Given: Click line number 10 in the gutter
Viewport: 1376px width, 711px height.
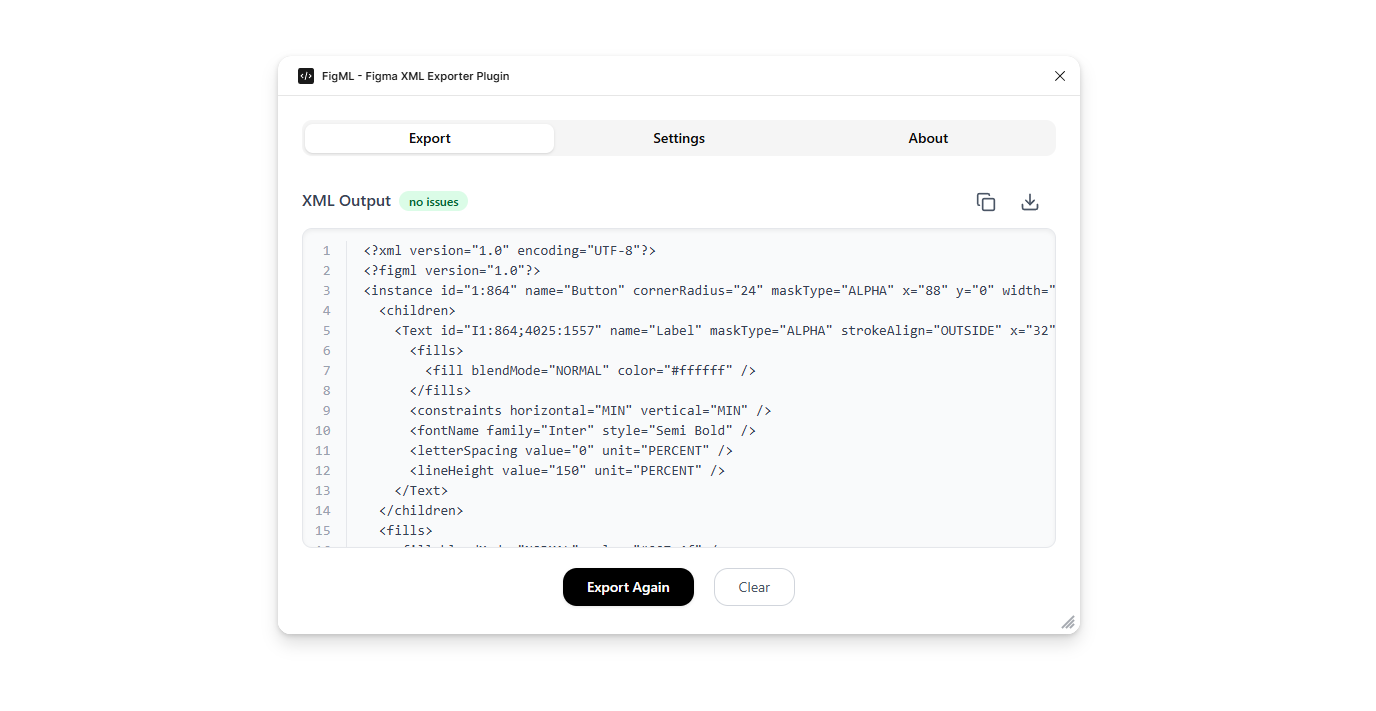Looking at the screenshot, I should coord(322,430).
